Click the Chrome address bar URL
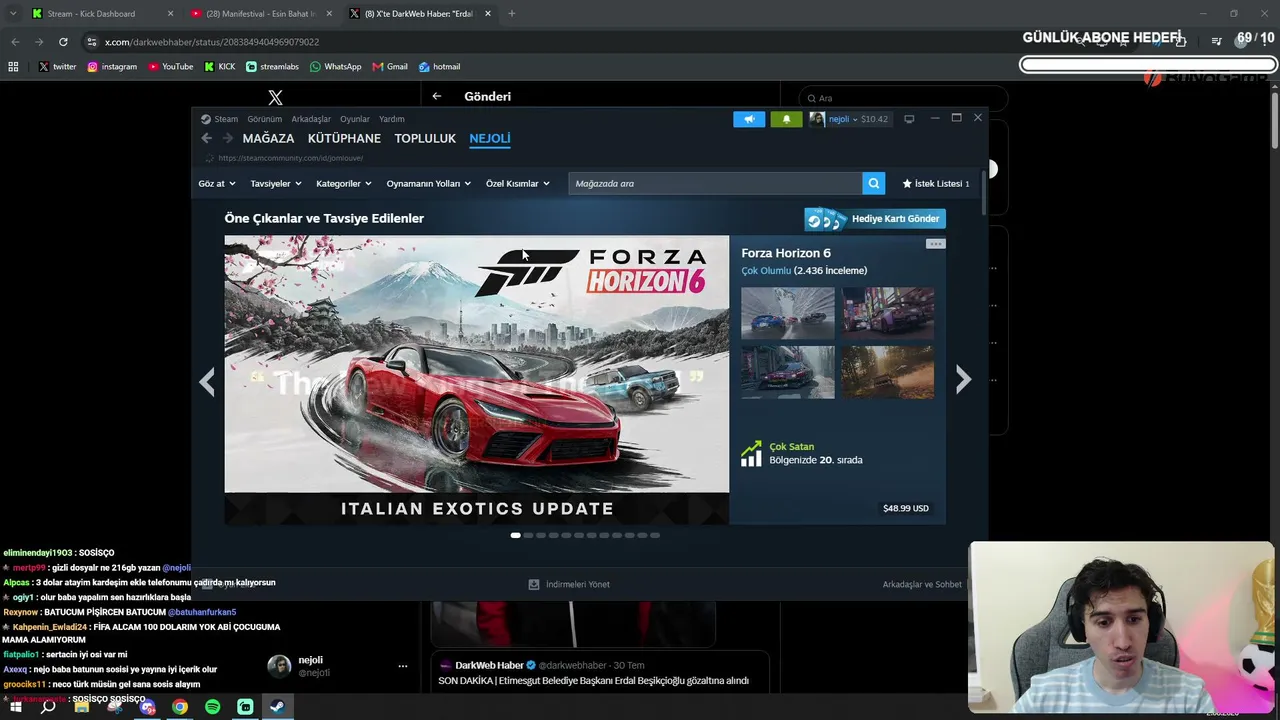The width and height of the screenshot is (1280, 720). coord(212,42)
